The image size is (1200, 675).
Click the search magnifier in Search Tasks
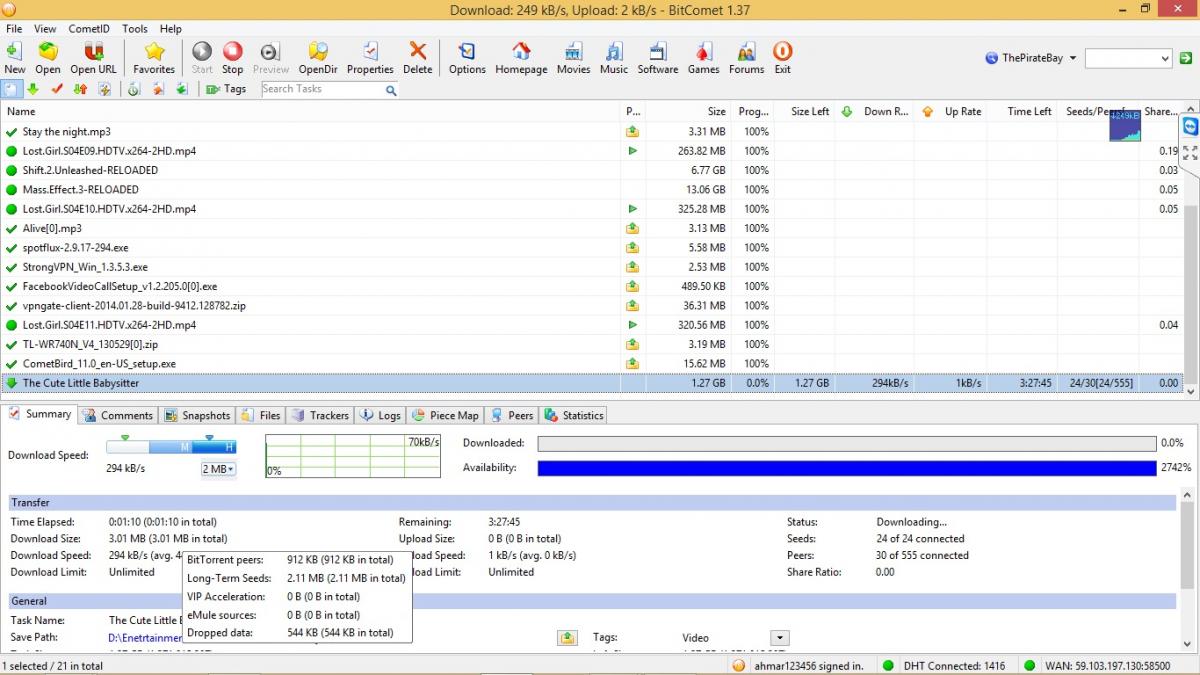[391, 90]
